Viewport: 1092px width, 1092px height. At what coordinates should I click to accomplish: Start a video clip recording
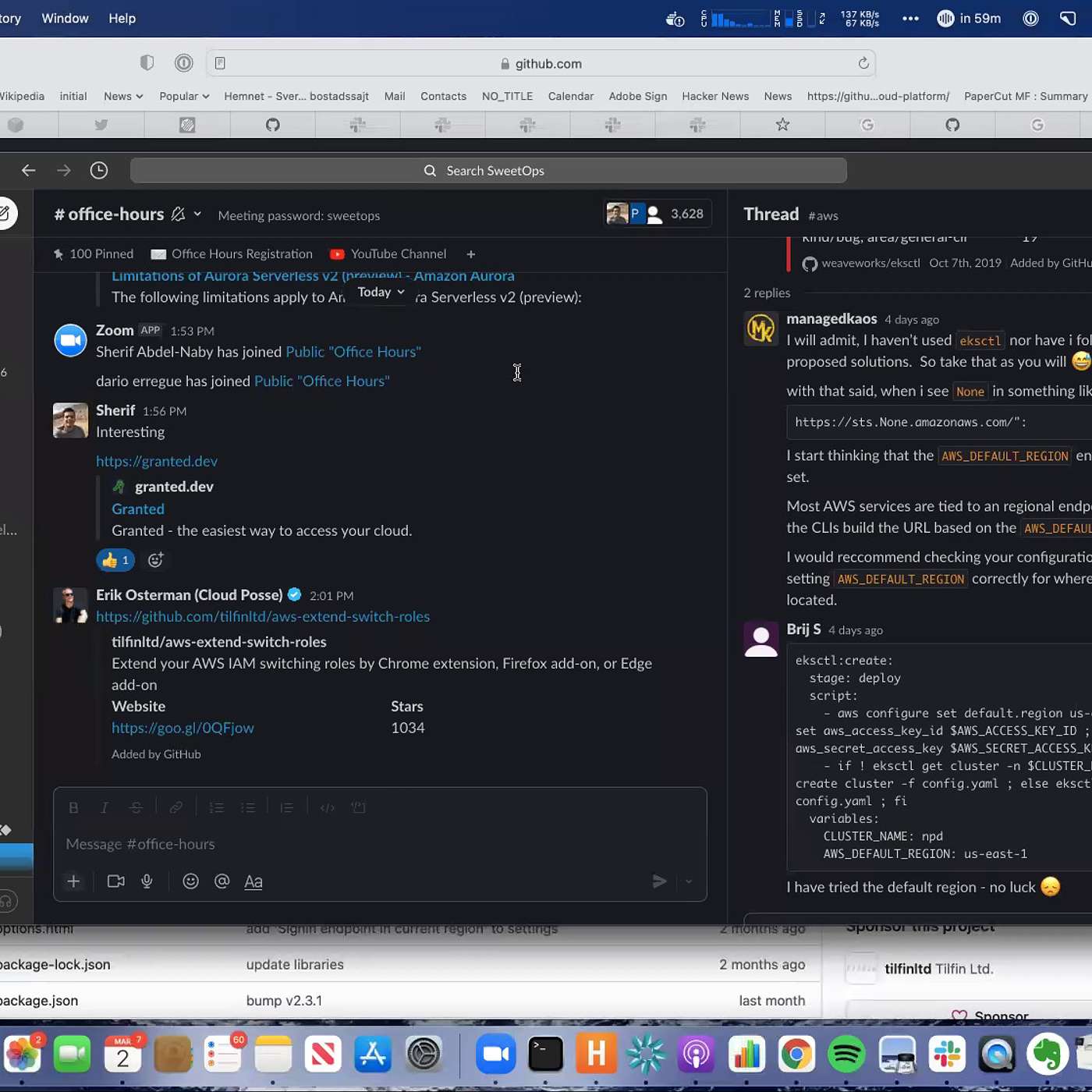tap(115, 881)
